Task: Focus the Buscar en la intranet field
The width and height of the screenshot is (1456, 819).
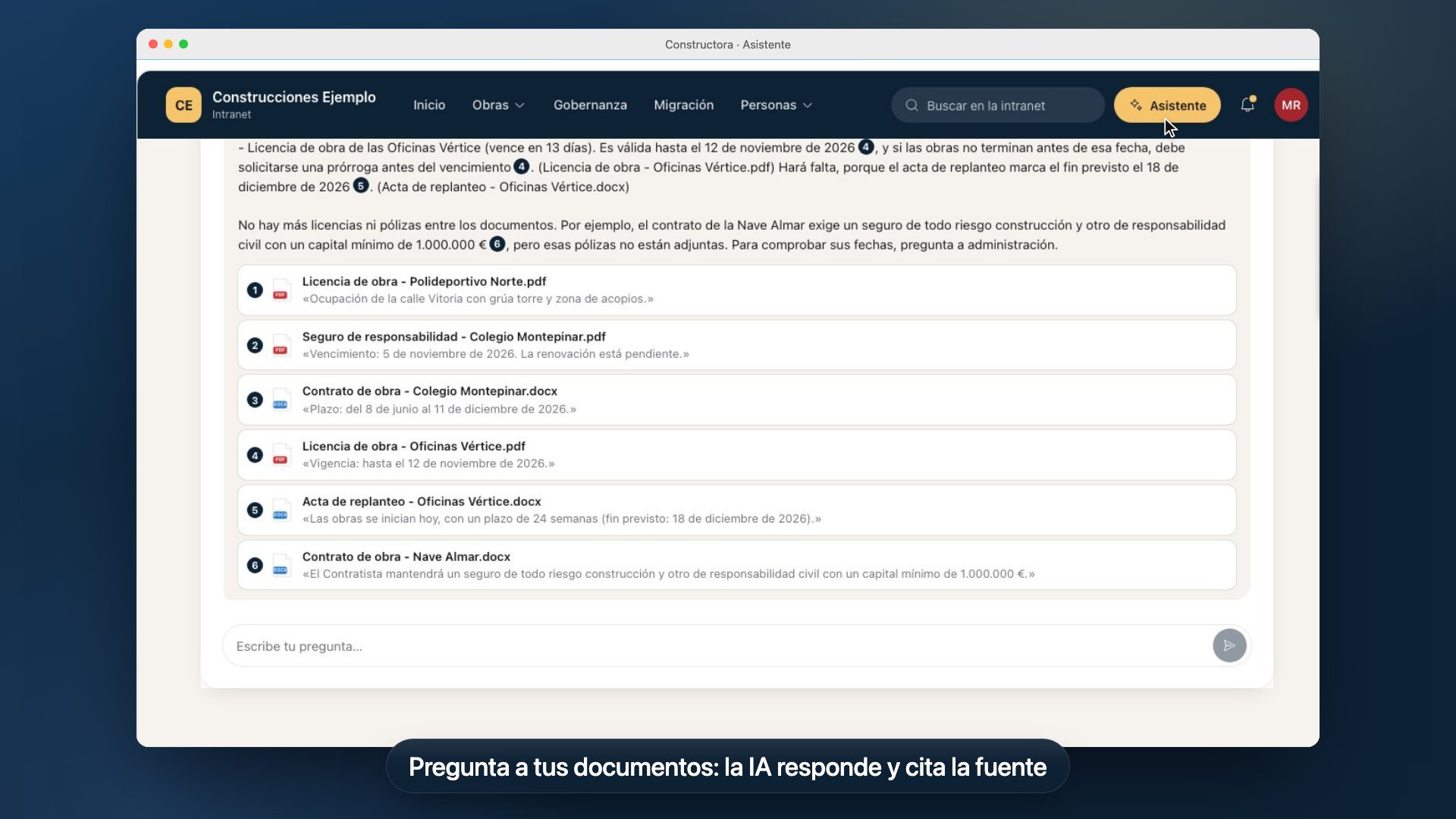Action: [x=997, y=105]
